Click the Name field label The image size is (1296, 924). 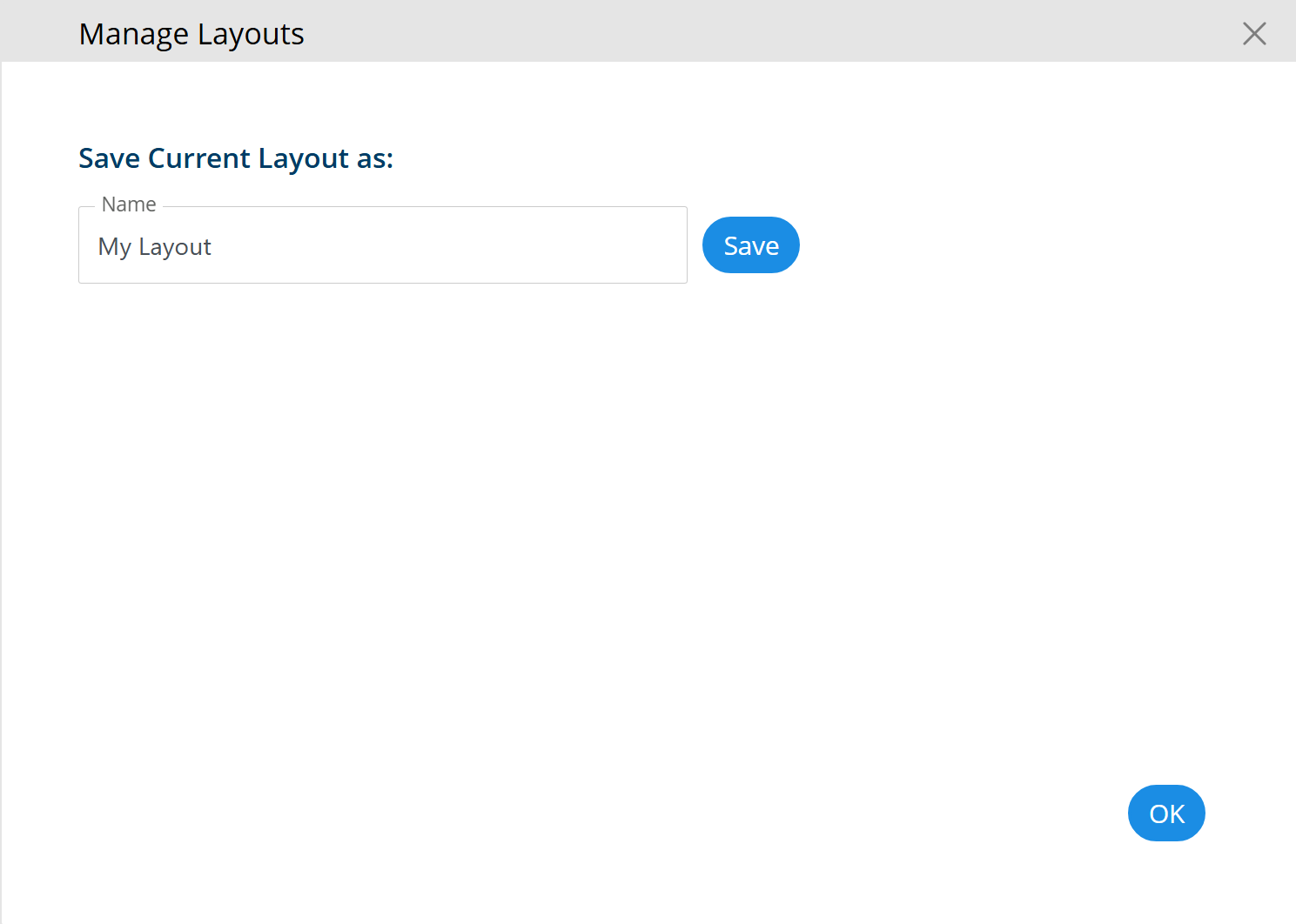[x=129, y=204]
